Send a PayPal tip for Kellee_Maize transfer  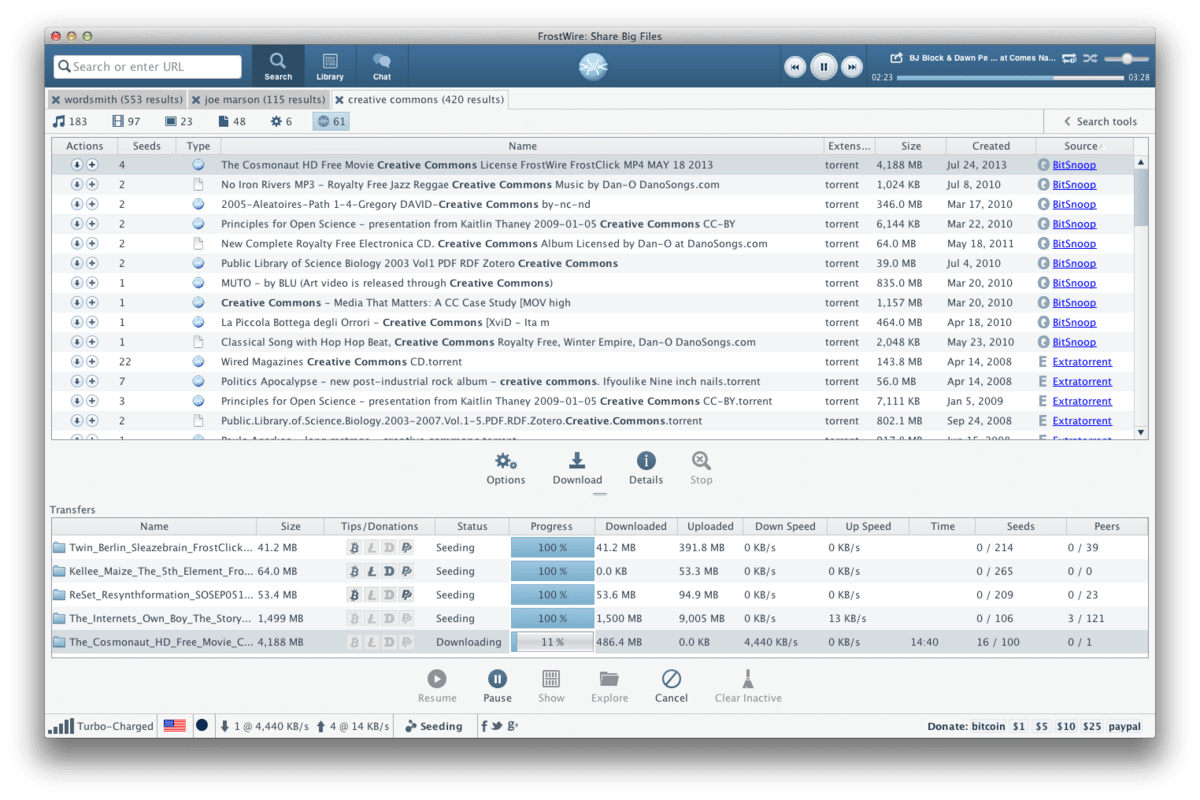click(x=406, y=571)
